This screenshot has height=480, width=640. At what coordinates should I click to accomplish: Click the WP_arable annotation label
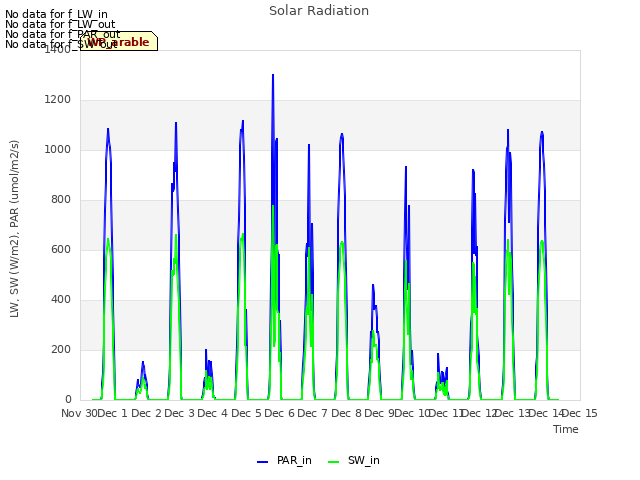pos(119,41)
